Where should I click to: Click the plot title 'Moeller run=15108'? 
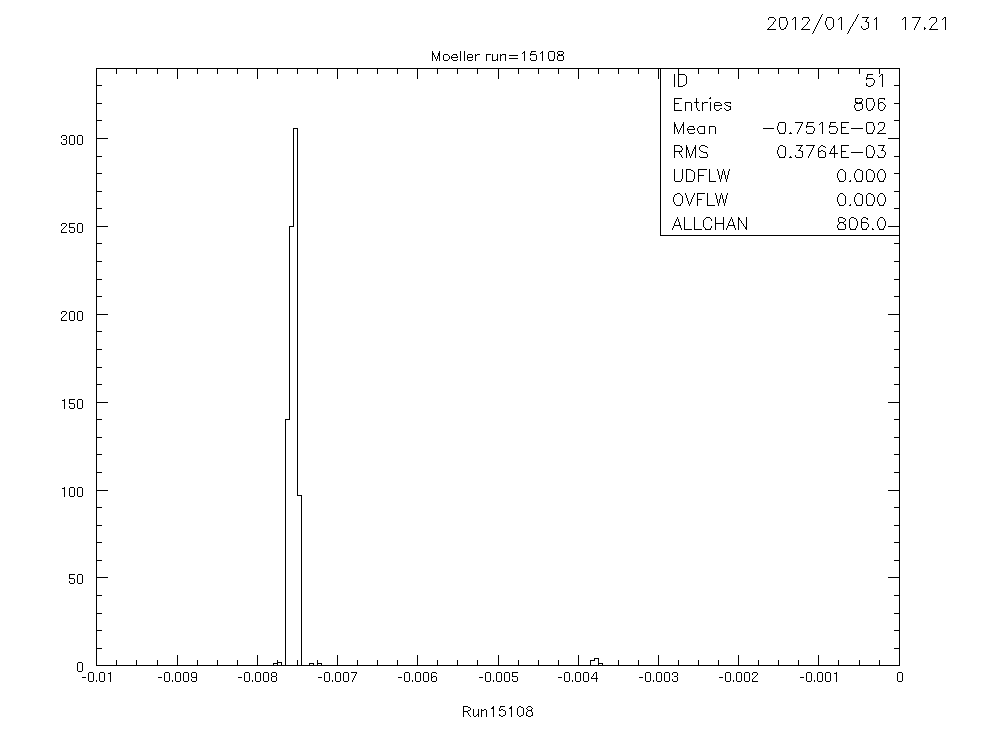click(x=497, y=56)
